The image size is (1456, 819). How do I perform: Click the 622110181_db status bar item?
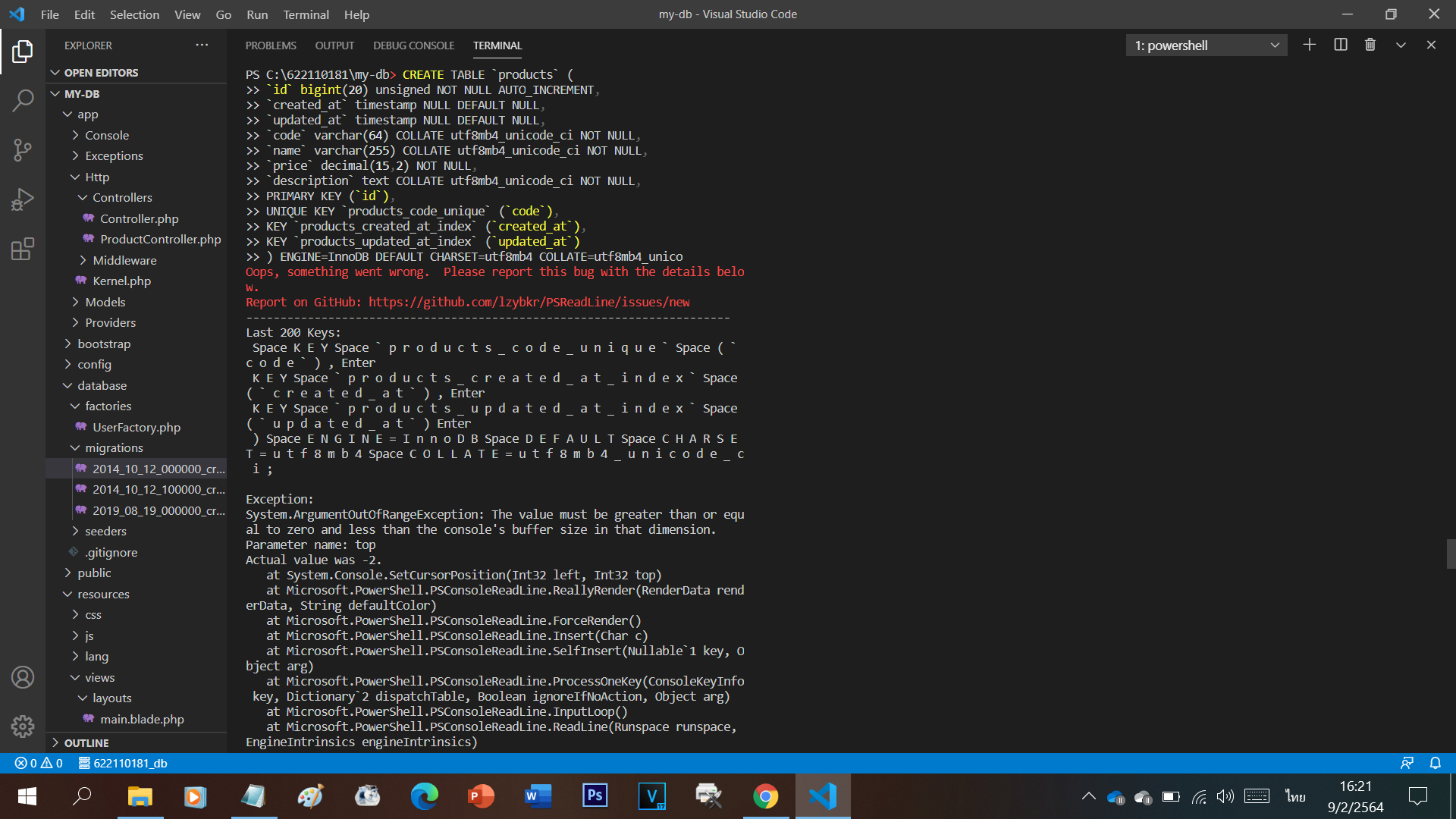(124, 763)
